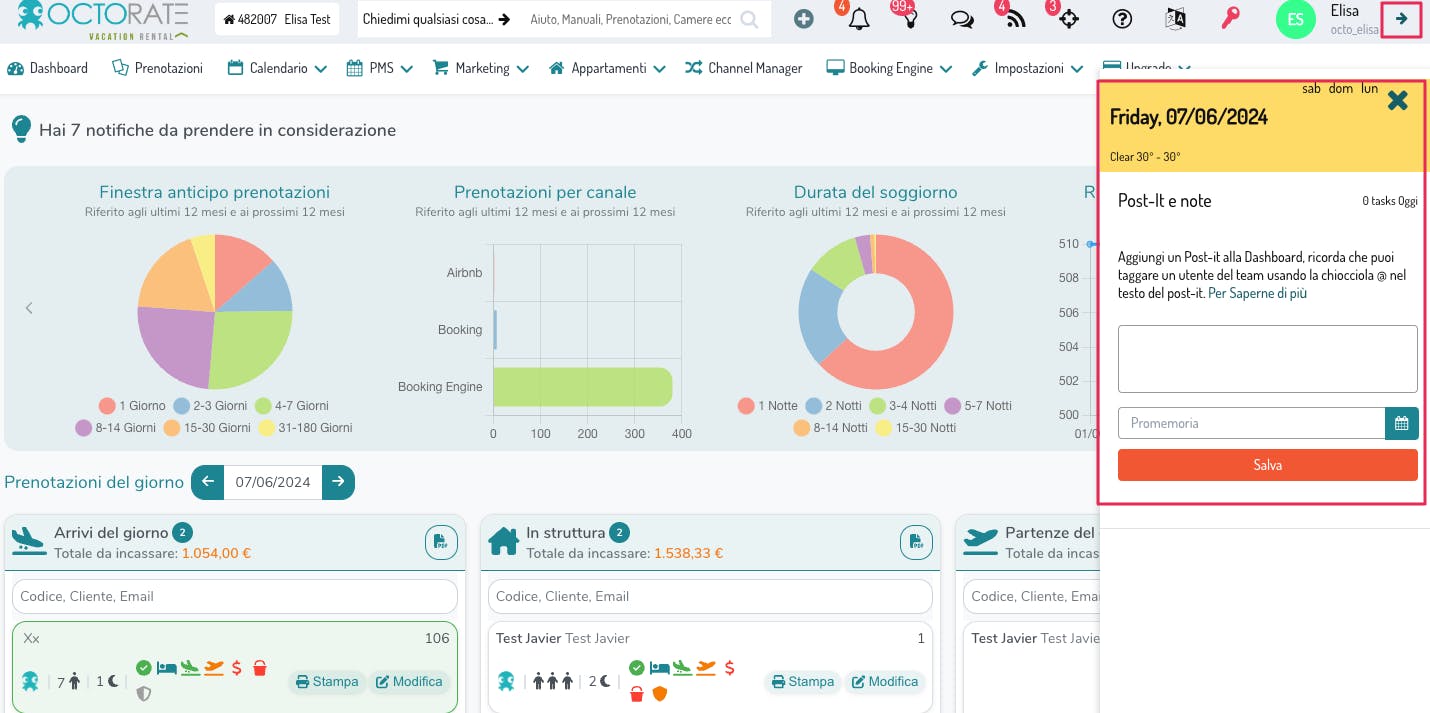Screen dimensions: 1430x713
Task: Open the lightbulb tips icon with 99+ badge
Action: coord(910,19)
